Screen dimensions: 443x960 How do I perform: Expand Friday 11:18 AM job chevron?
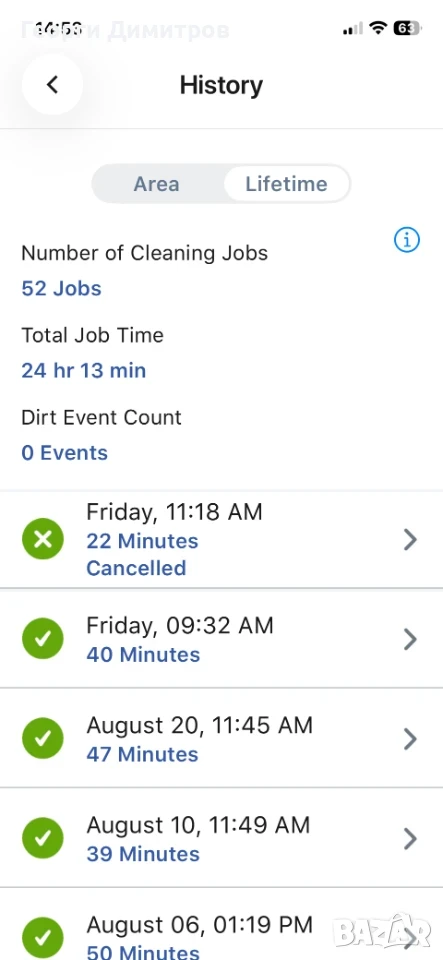pos(411,539)
